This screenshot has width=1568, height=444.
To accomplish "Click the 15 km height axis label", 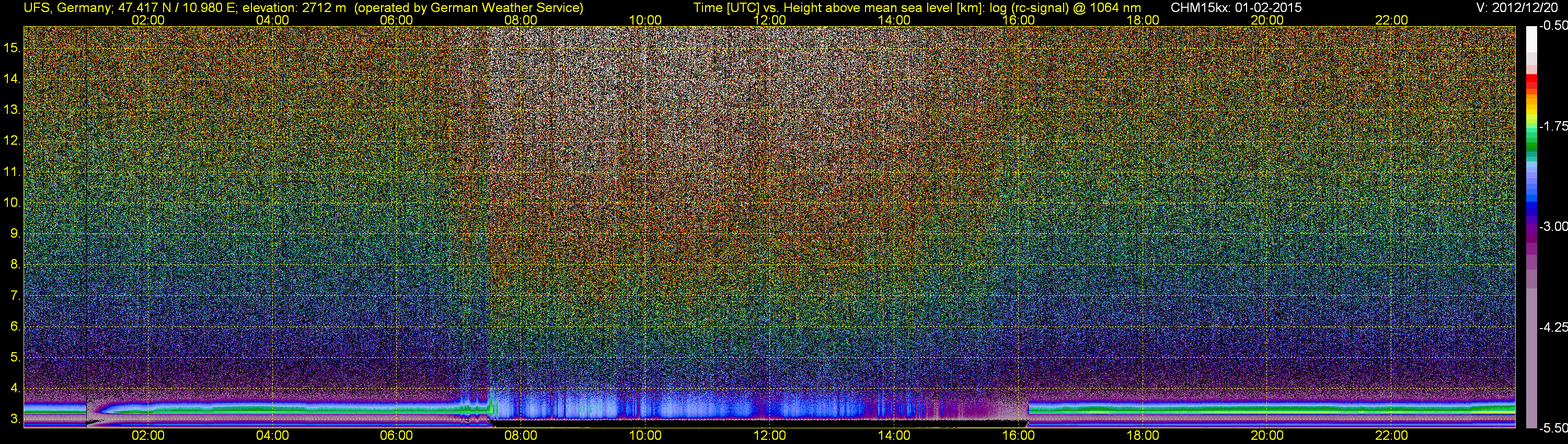I will (x=11, y=48).
